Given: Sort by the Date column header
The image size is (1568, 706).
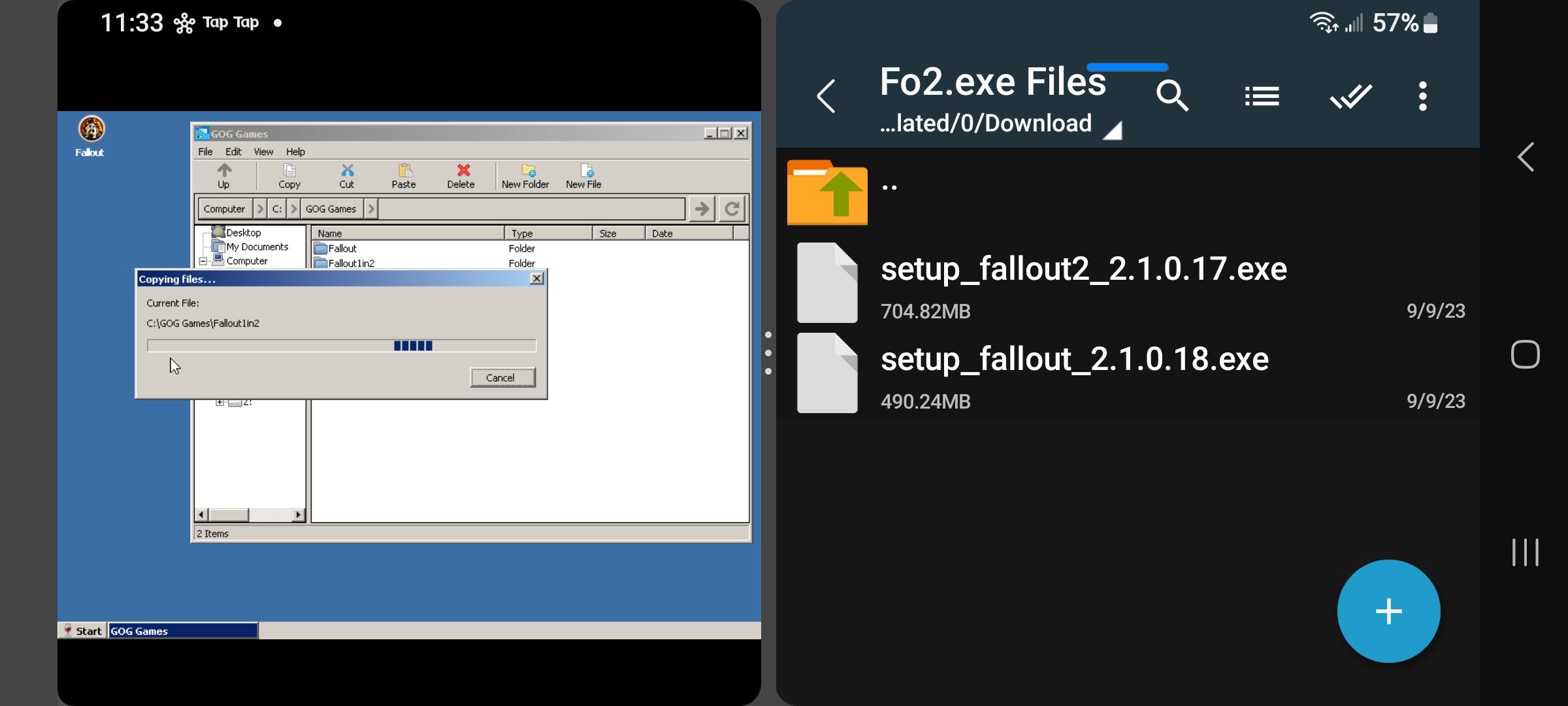Looking at the screenshot, I should [689, 233].
